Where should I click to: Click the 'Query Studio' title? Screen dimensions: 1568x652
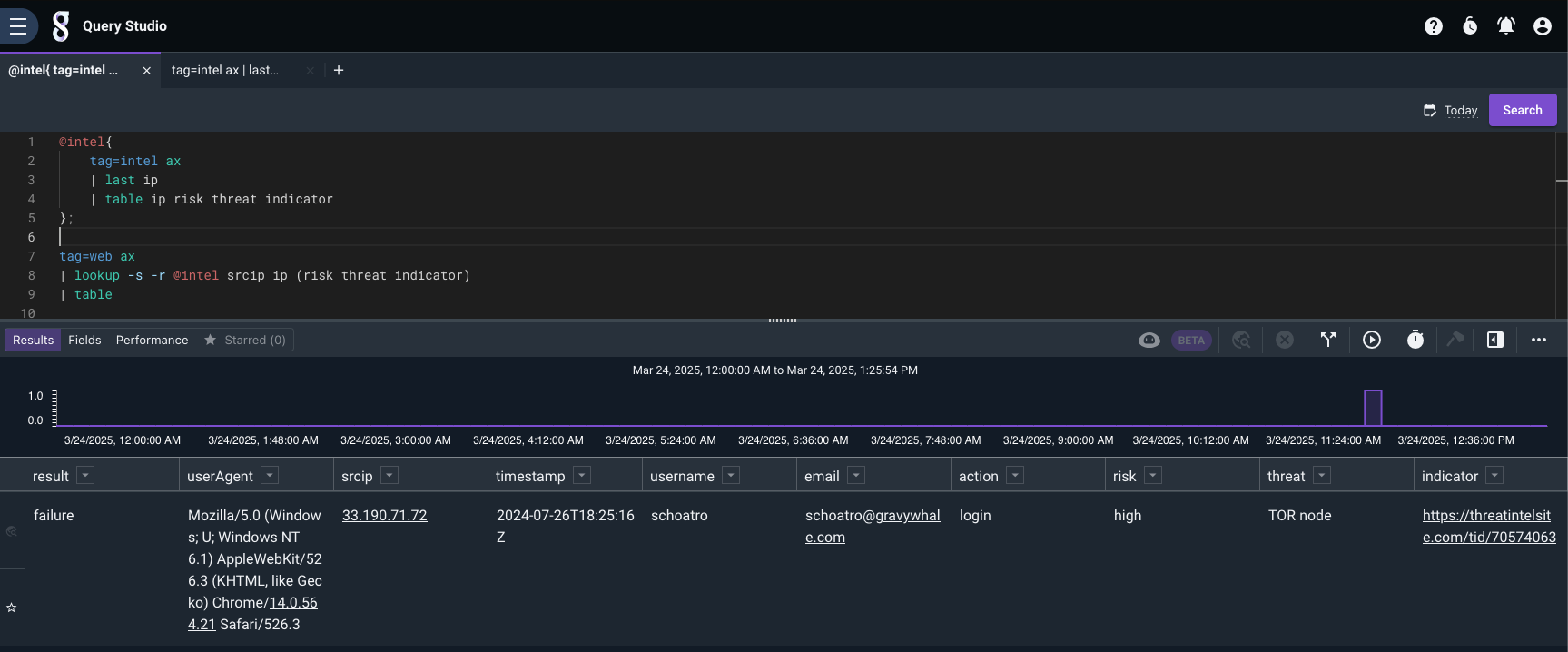[124, 26]
